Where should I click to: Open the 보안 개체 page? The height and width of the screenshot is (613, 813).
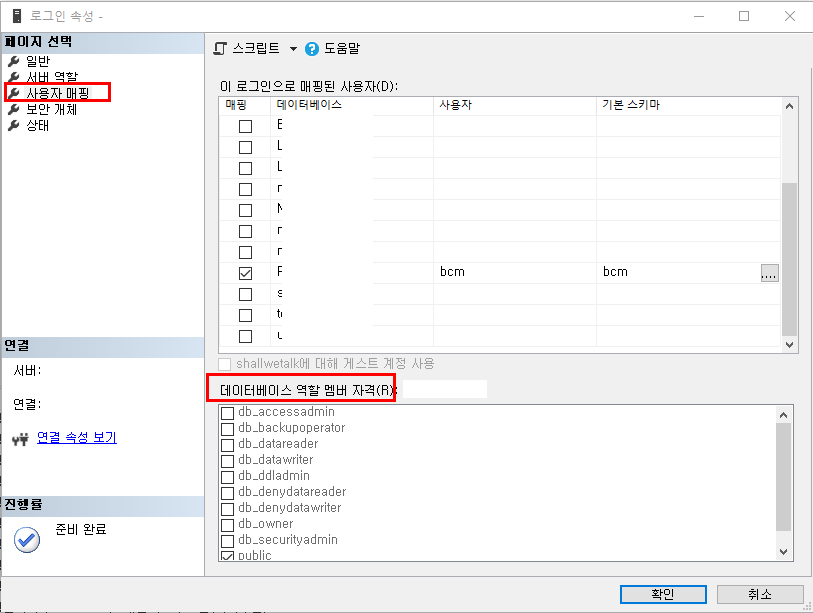(51, 109)
